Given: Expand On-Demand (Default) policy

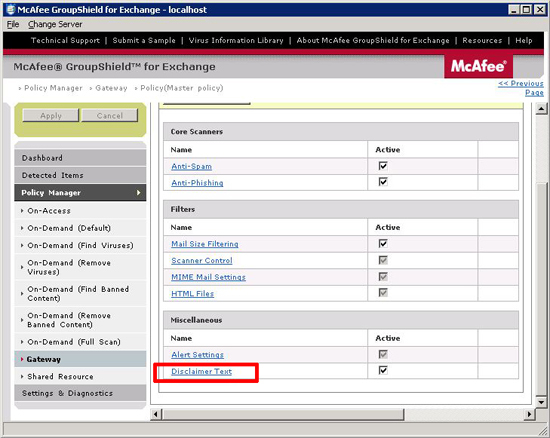Looking at the screenshot, I should 80,228.
